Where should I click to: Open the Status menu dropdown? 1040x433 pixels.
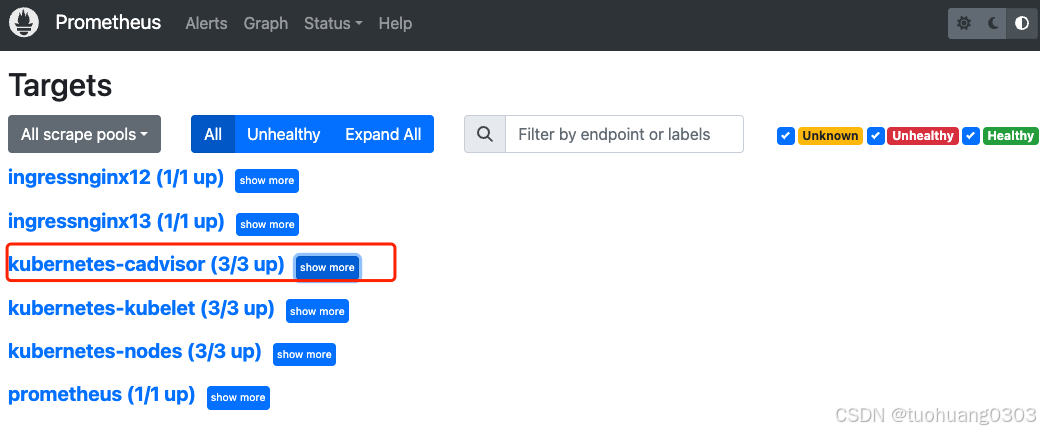pyautogui.click(x=333, y=23)
